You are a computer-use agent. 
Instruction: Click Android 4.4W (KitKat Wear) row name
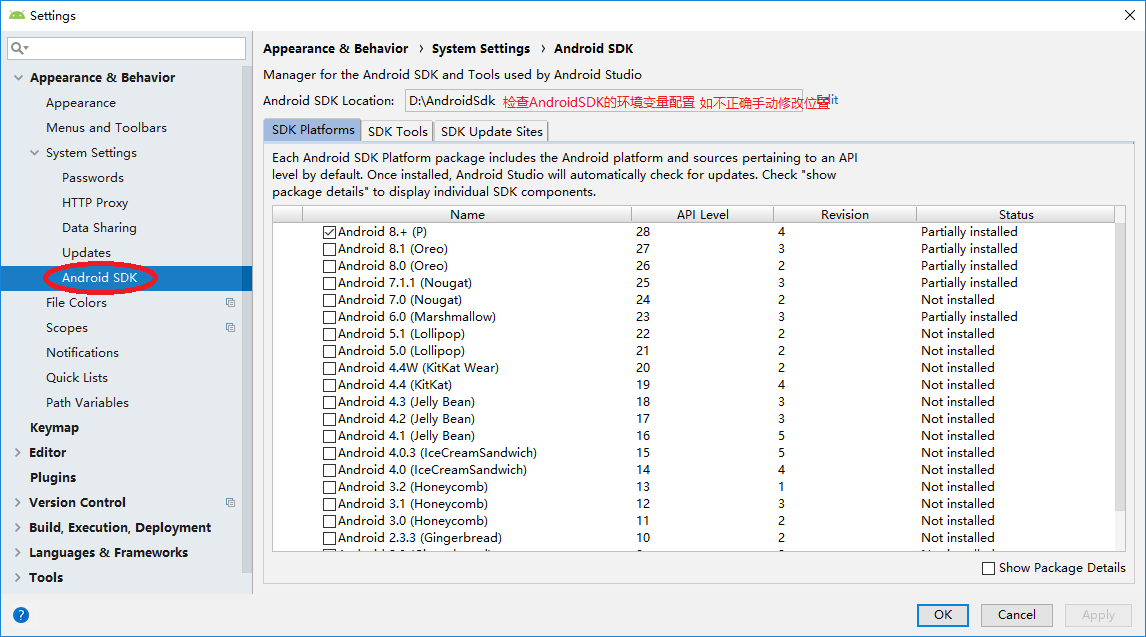pos(418,368)
